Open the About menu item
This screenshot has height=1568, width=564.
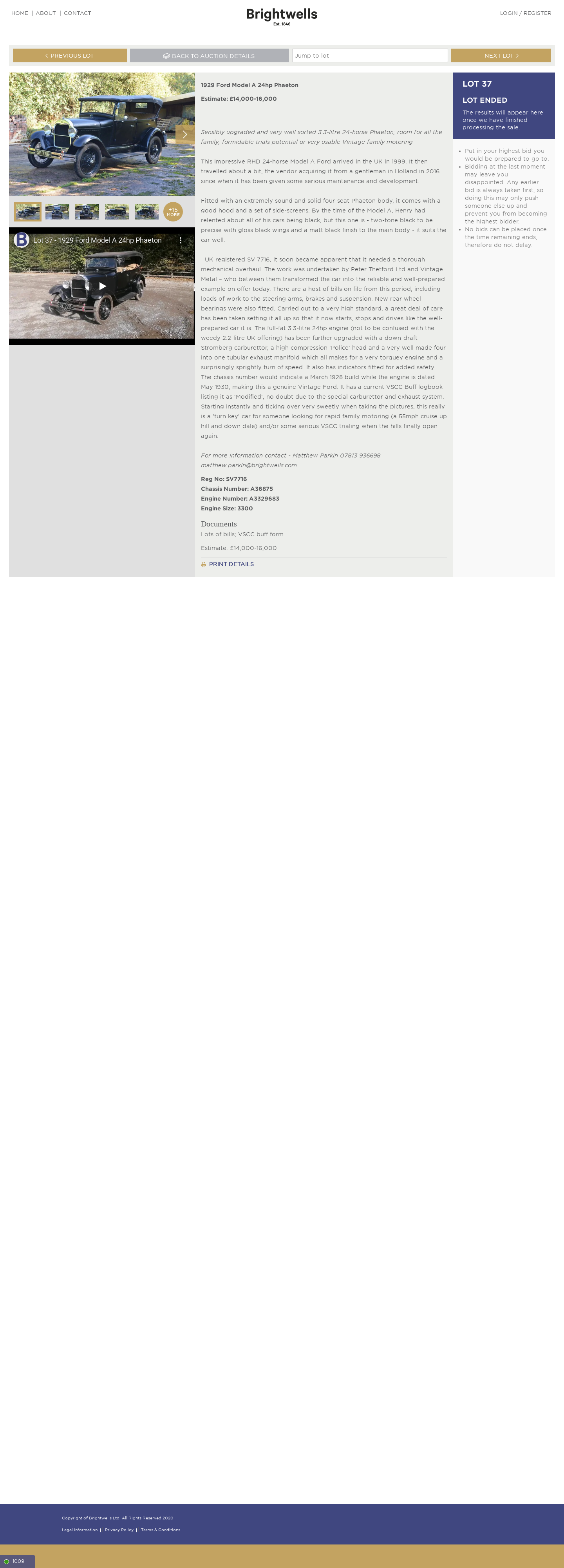click(46, 13)
